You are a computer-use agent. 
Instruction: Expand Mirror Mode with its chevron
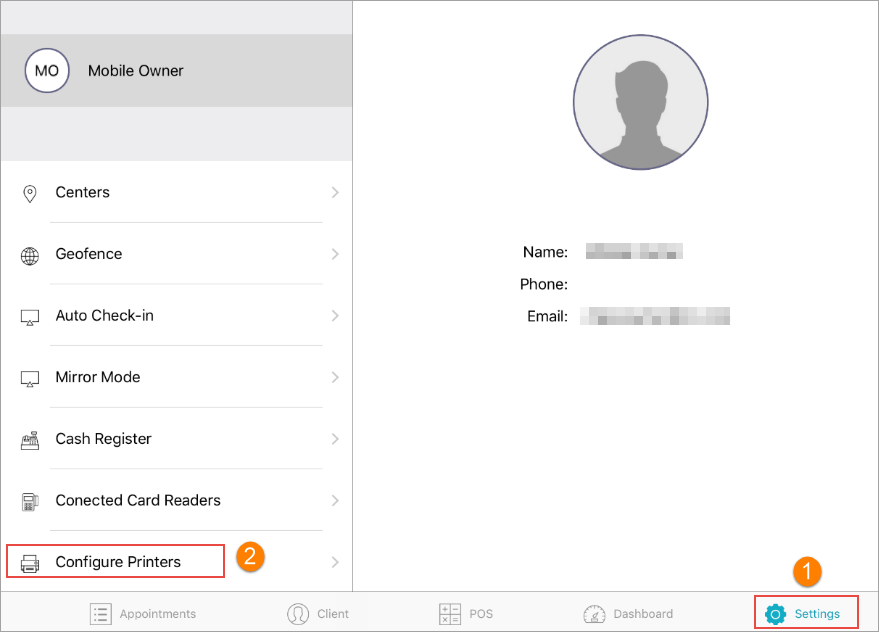pyautogui.click(x=335, y=377)
